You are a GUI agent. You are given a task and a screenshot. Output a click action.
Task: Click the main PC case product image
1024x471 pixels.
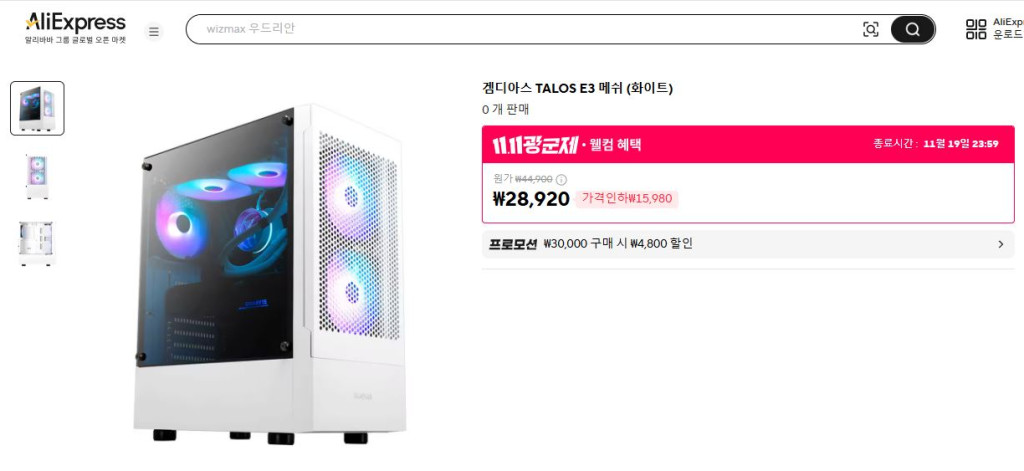[x=270, y=273]
